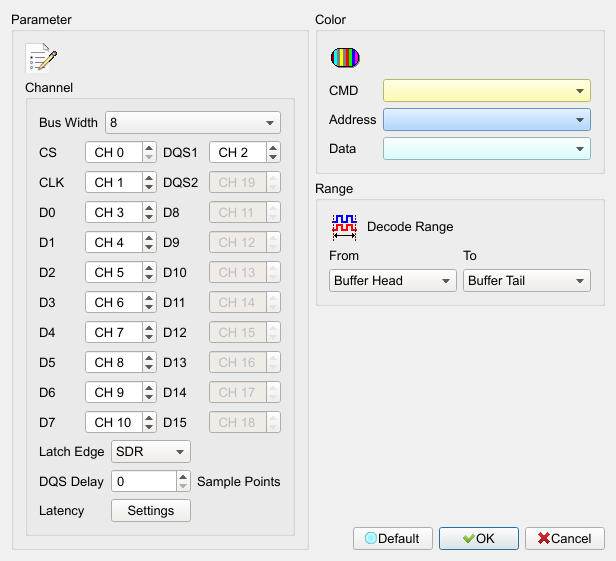Click the Latency Settings button
The height and width of the screenshot is (561, 616).
151,510
